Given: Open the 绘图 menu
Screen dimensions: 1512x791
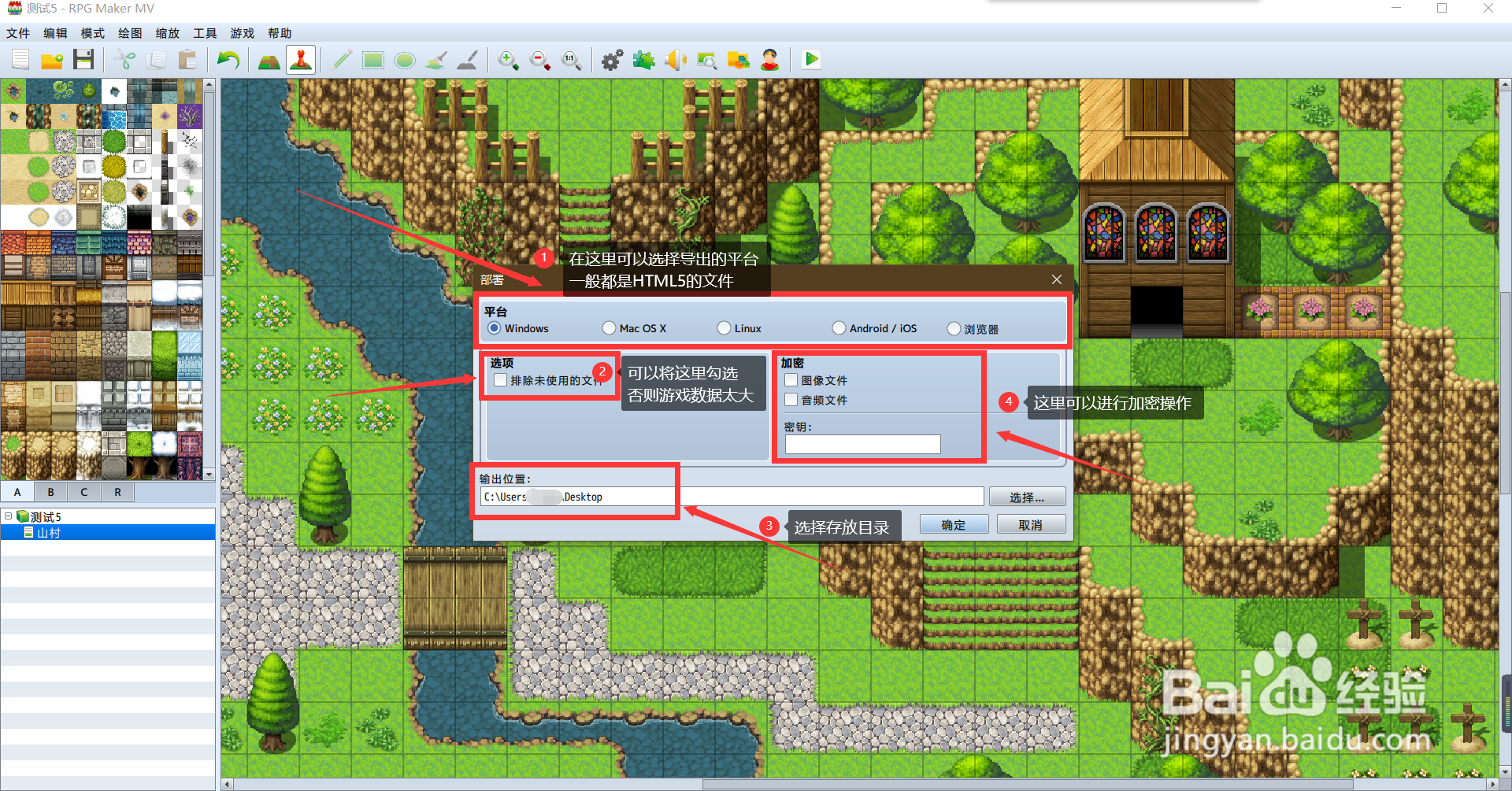Looking at the screenshot, I should pos(130,33).
